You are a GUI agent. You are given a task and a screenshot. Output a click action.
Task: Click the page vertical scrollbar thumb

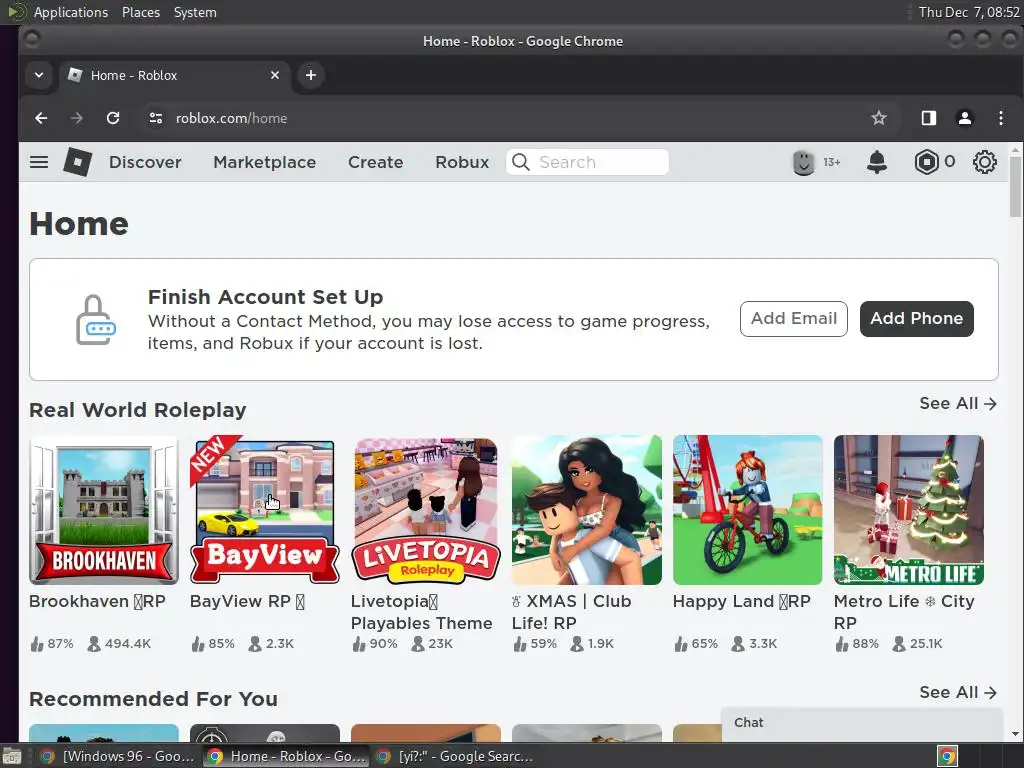(x=1015, y=185)
